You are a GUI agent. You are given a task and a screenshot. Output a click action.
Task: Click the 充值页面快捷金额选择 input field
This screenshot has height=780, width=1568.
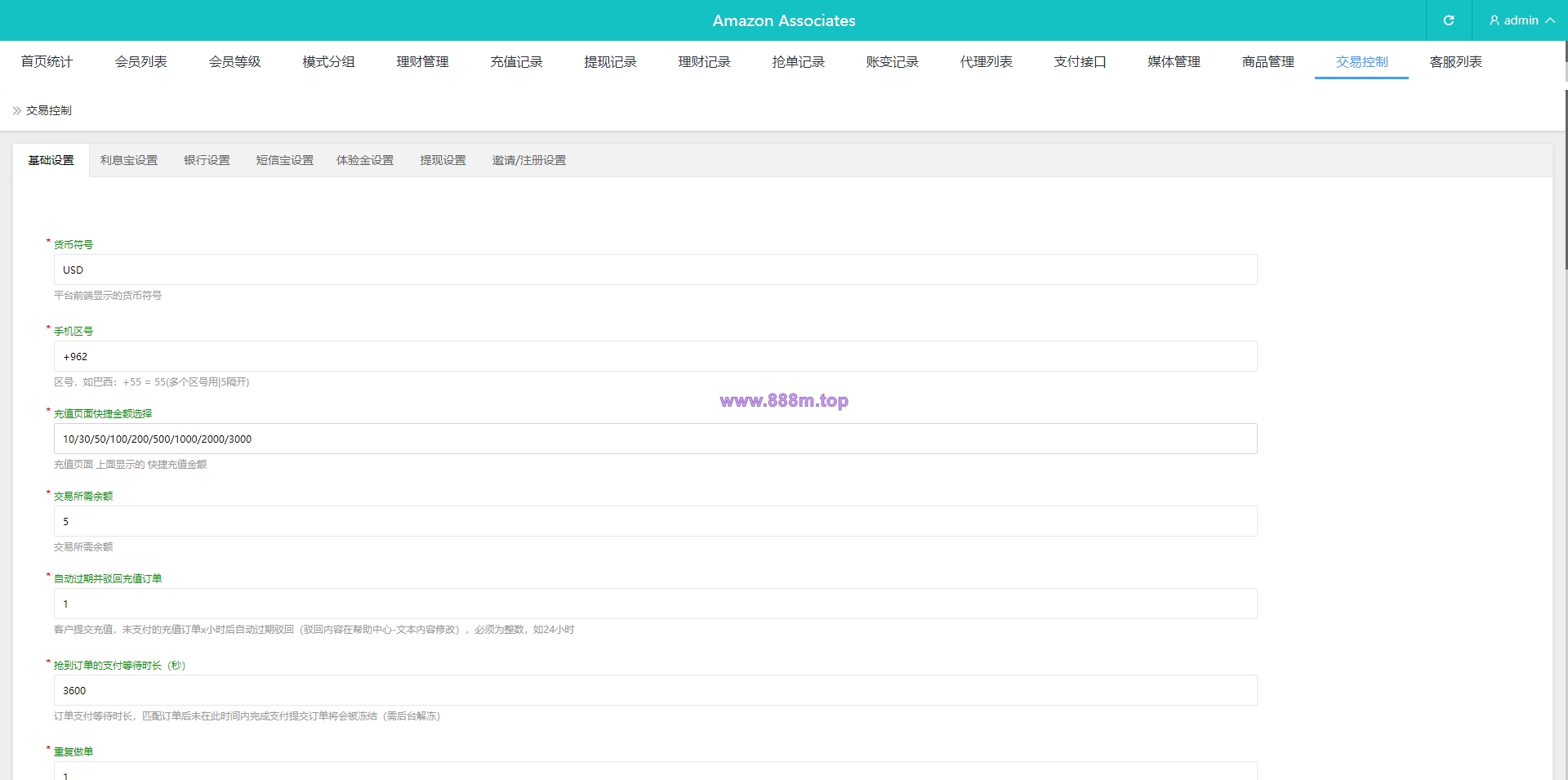(655, 439)
